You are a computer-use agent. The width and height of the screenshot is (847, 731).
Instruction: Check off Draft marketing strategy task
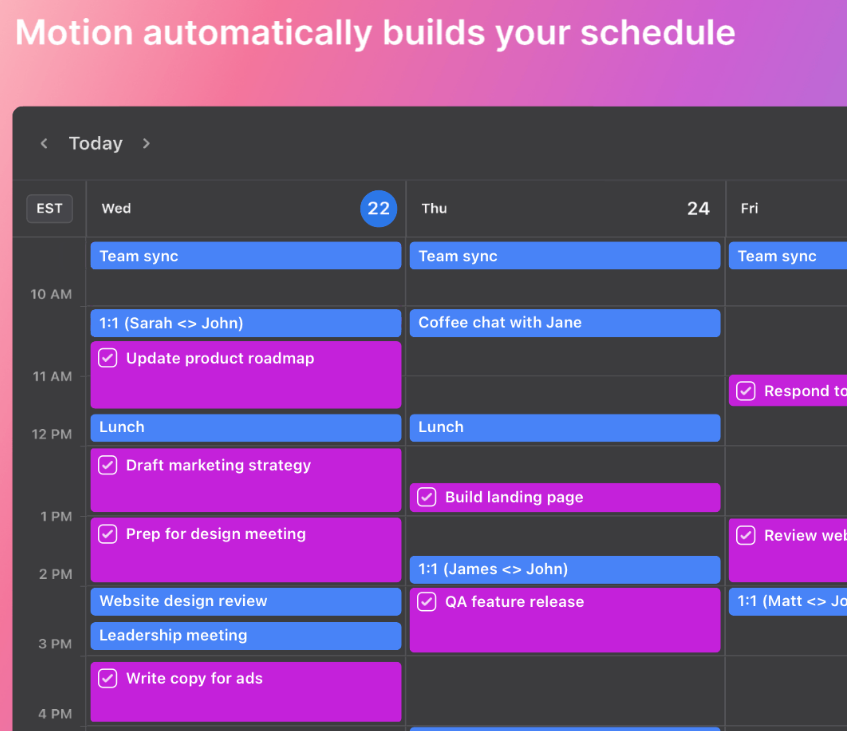coord(108,465)
